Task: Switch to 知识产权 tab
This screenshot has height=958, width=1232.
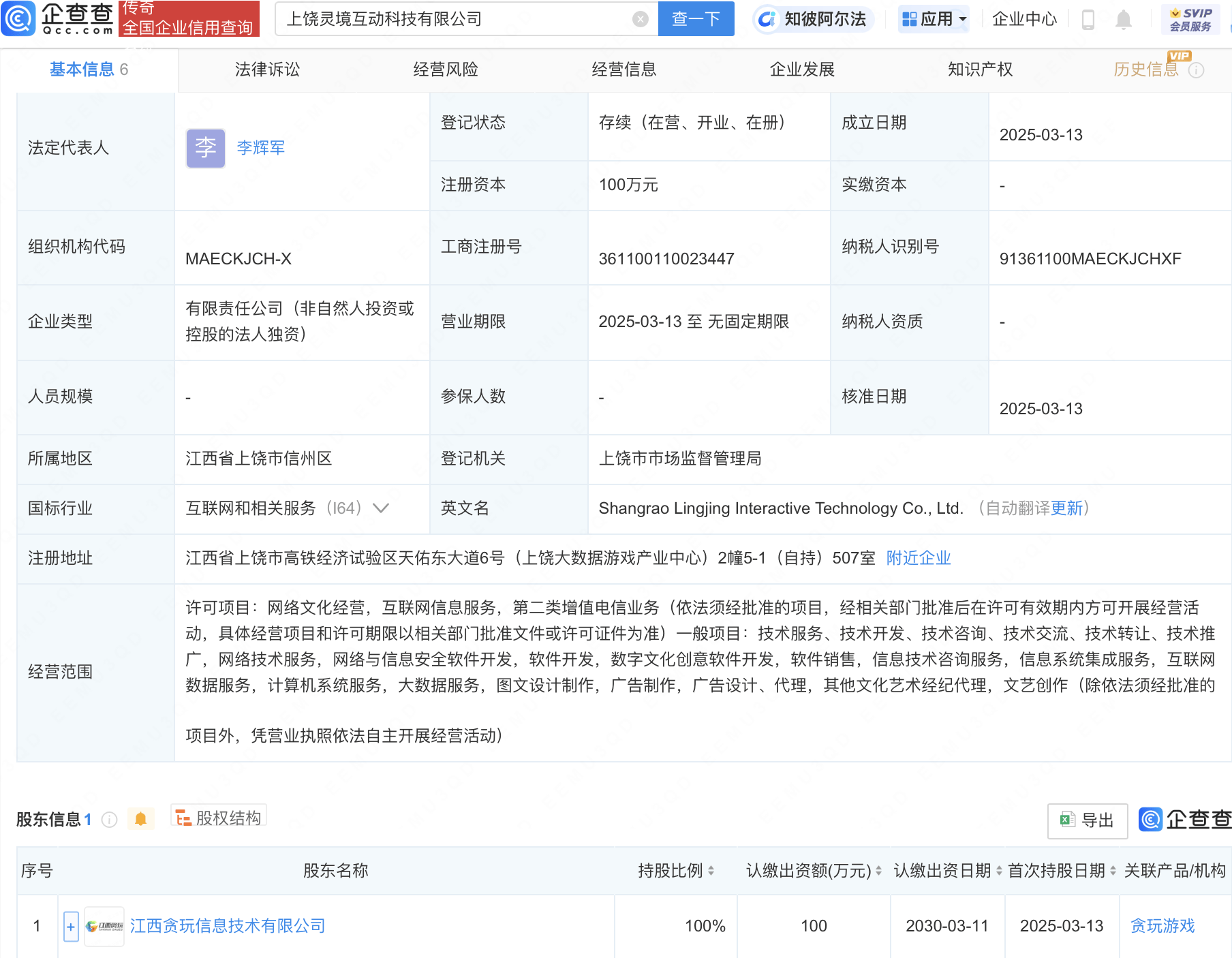Action: 981,69
